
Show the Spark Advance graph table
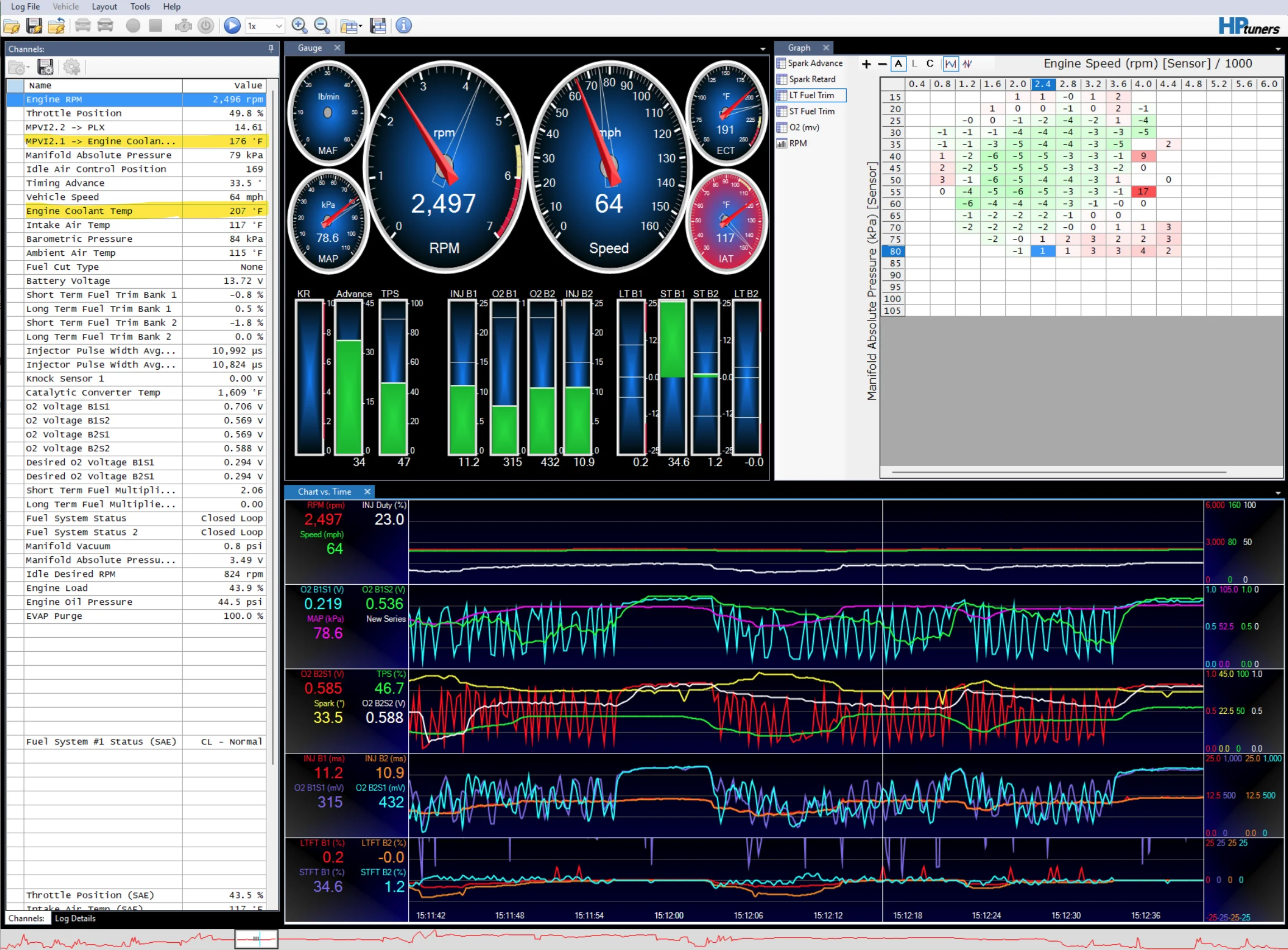coord(809,63)
